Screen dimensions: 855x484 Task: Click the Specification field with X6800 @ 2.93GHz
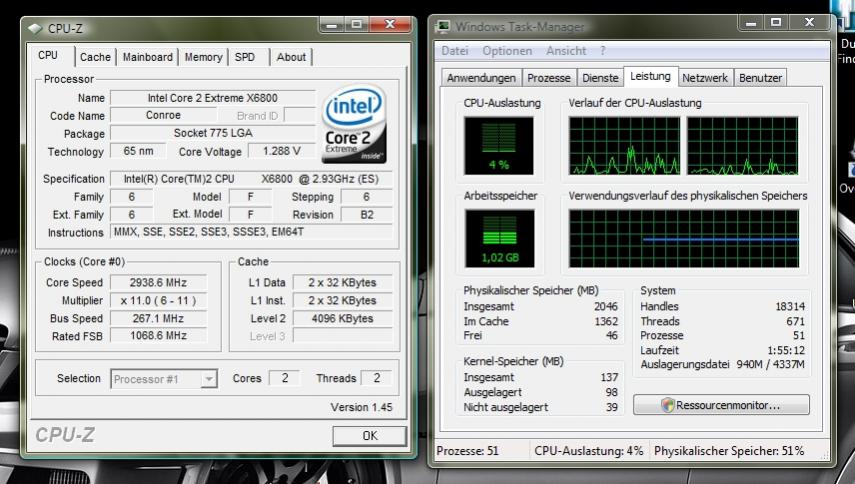click(x=251, y=179)
